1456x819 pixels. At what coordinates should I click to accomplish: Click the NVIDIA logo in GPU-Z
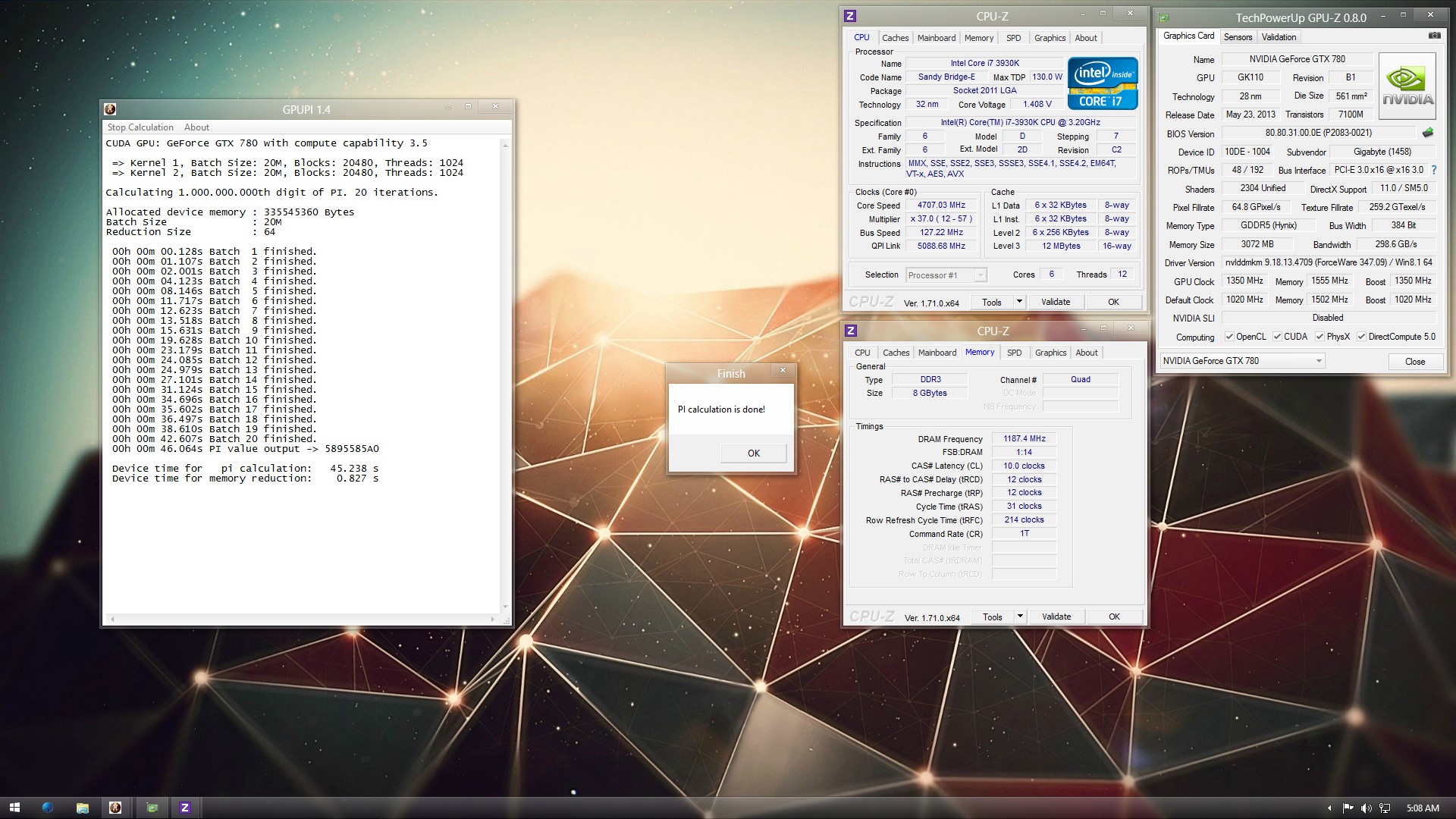1407,86
